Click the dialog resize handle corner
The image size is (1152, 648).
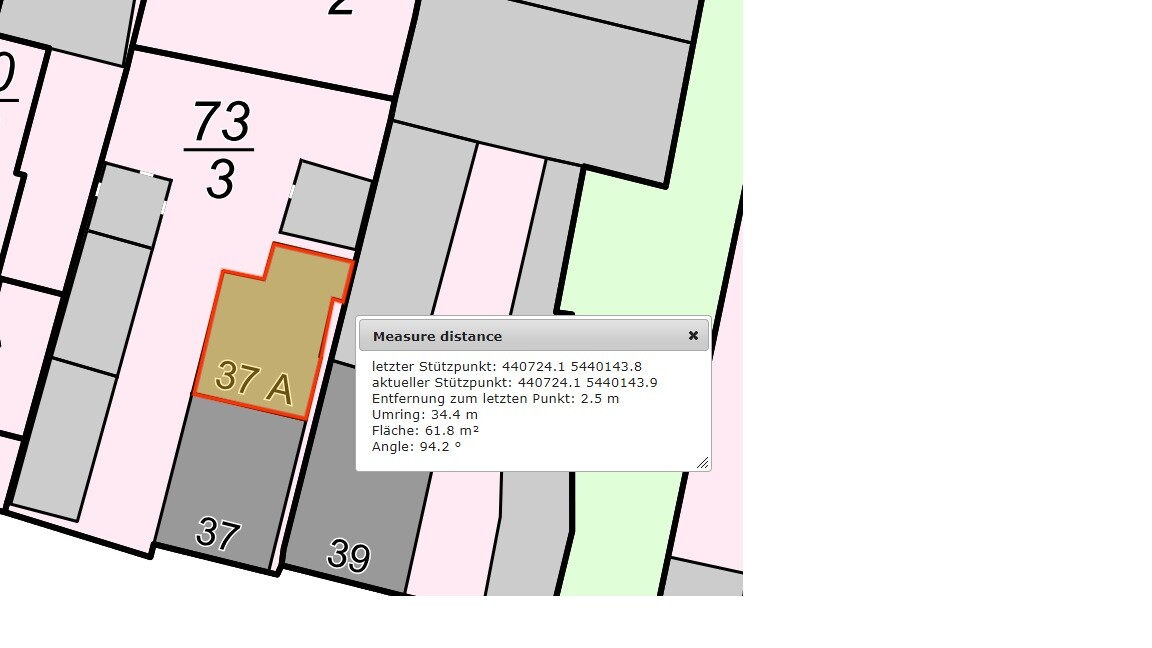coord(702,462)
